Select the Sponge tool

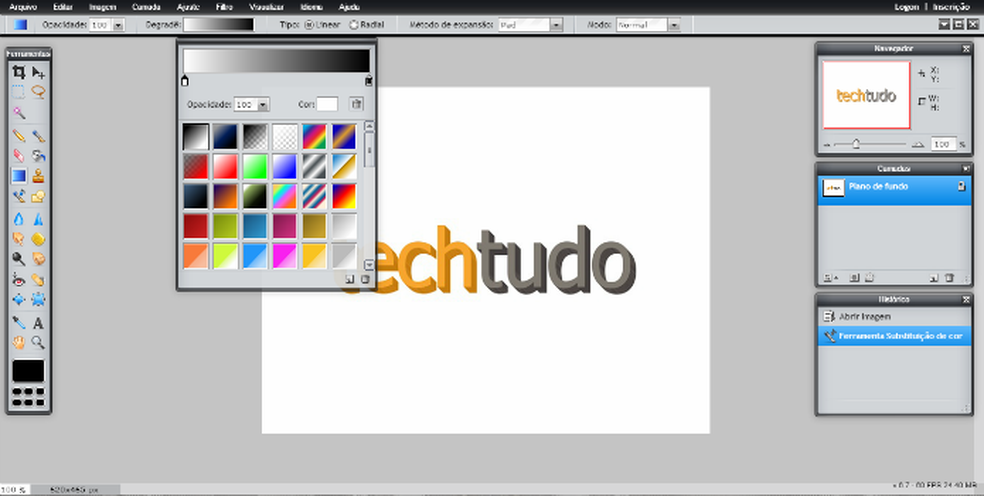click(x=38, y=239)
